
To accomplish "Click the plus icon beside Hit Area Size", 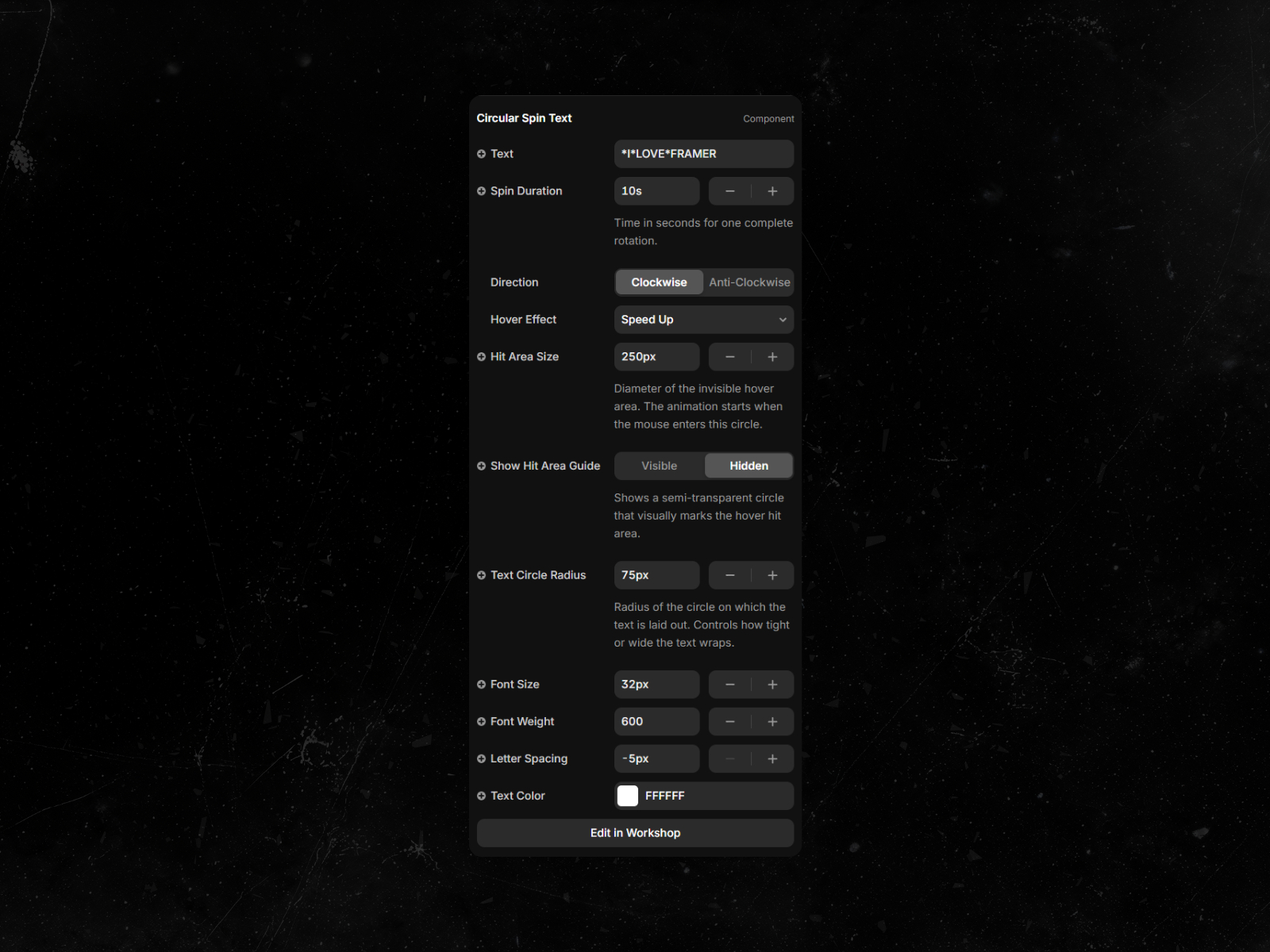I will coord(481,357).
